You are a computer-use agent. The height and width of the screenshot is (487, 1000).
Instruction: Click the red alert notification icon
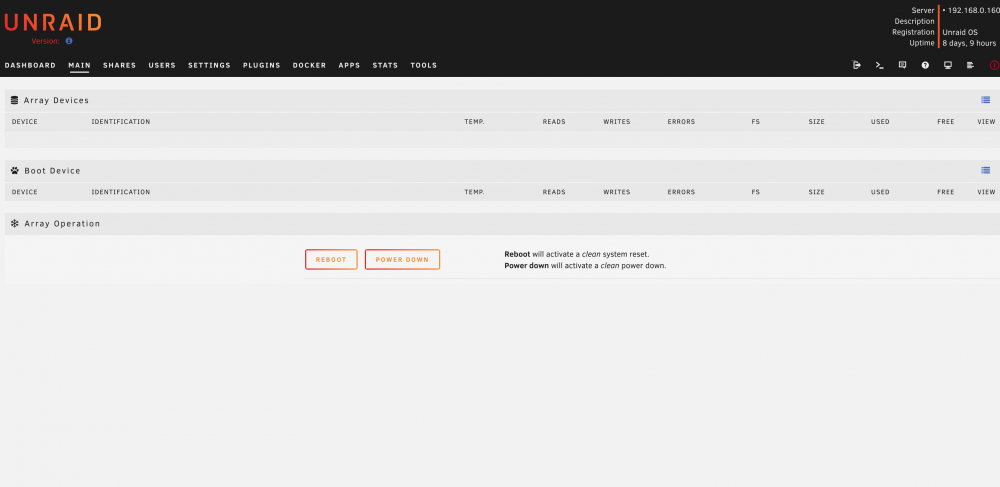click(994, 65)
